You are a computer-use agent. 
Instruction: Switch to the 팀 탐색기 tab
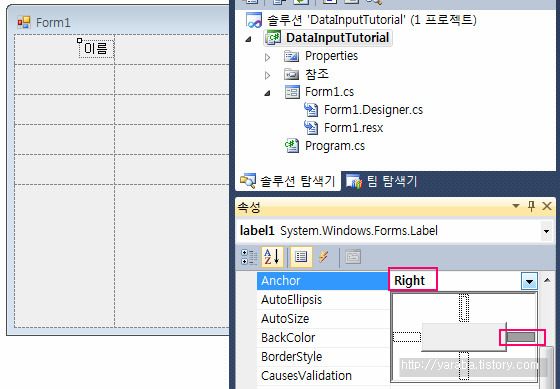382,181
